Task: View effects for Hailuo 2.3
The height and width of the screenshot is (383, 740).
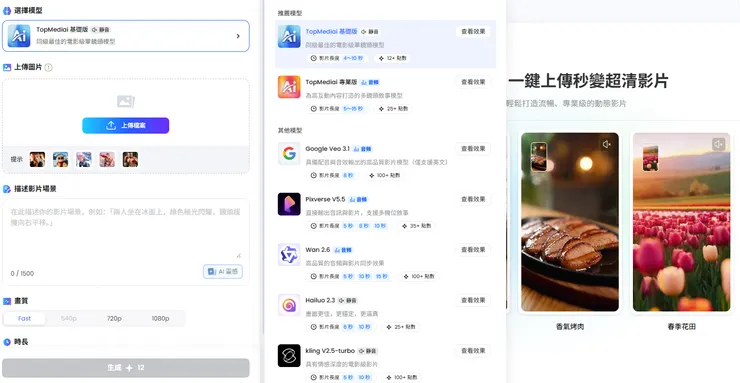Action: [x=473, y=300]
